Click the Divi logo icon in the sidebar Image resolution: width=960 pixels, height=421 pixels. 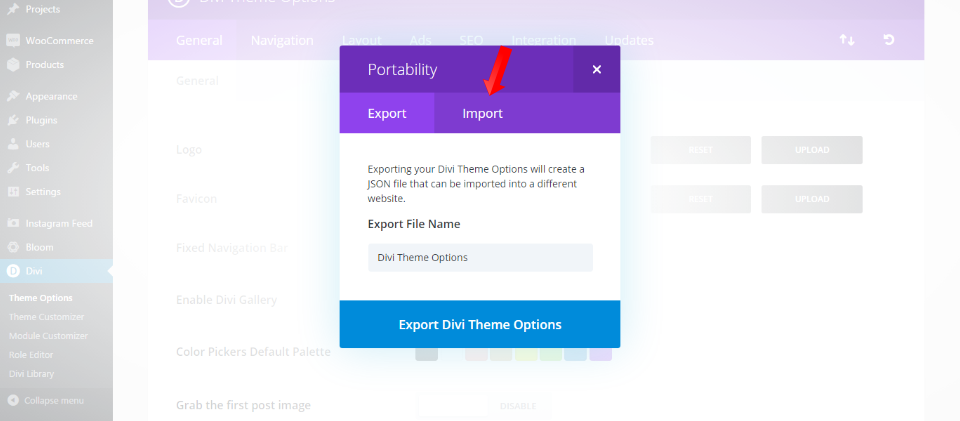(13, 271)
